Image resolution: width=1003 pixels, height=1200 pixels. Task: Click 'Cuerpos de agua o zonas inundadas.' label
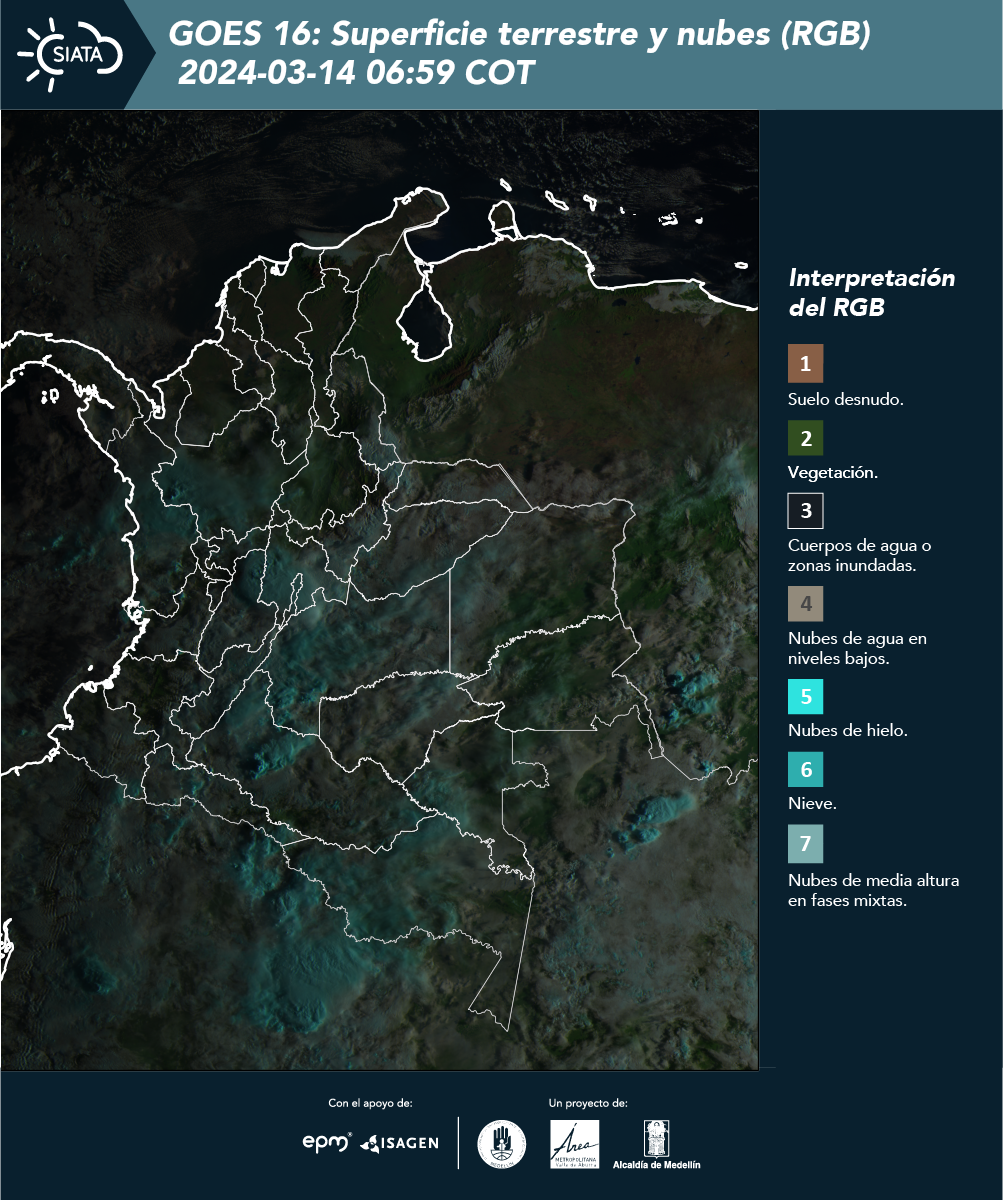(x=860, y=555)
